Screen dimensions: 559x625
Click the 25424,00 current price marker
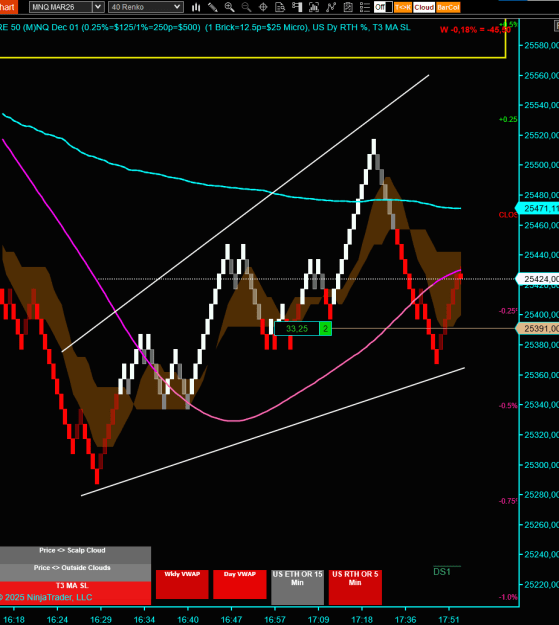click(538, 279)
